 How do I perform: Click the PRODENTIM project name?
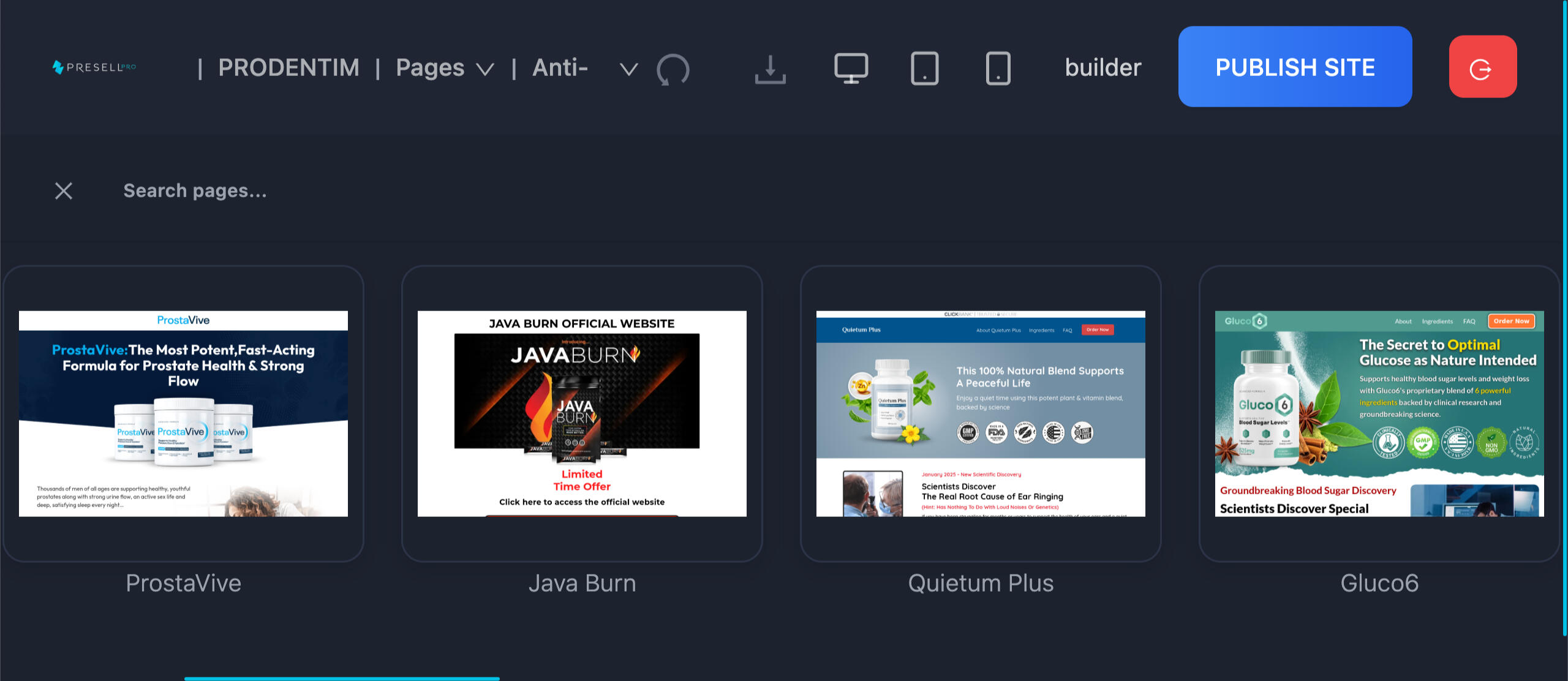click(x=288, y=68)
